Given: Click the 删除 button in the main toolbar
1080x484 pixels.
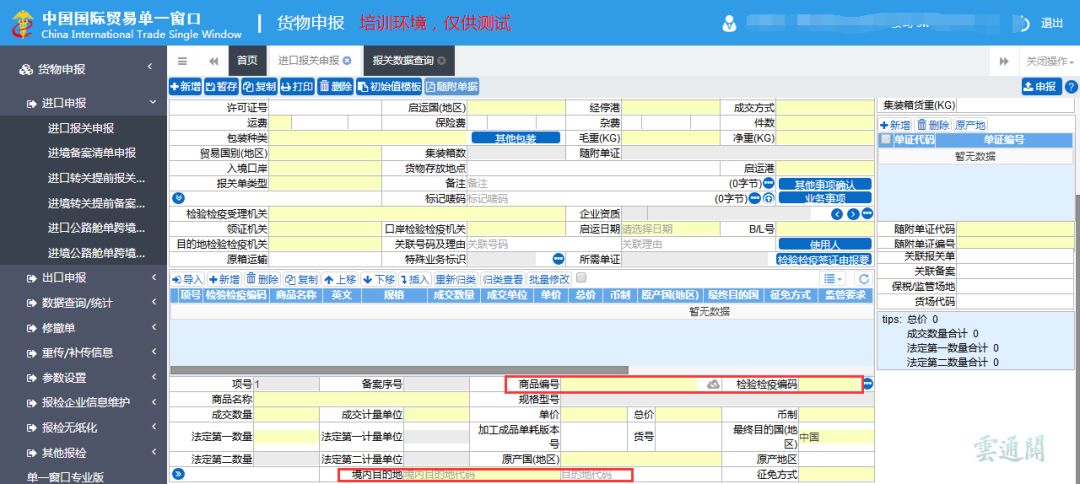Looking at the screenshot, I should coord(335,87).
